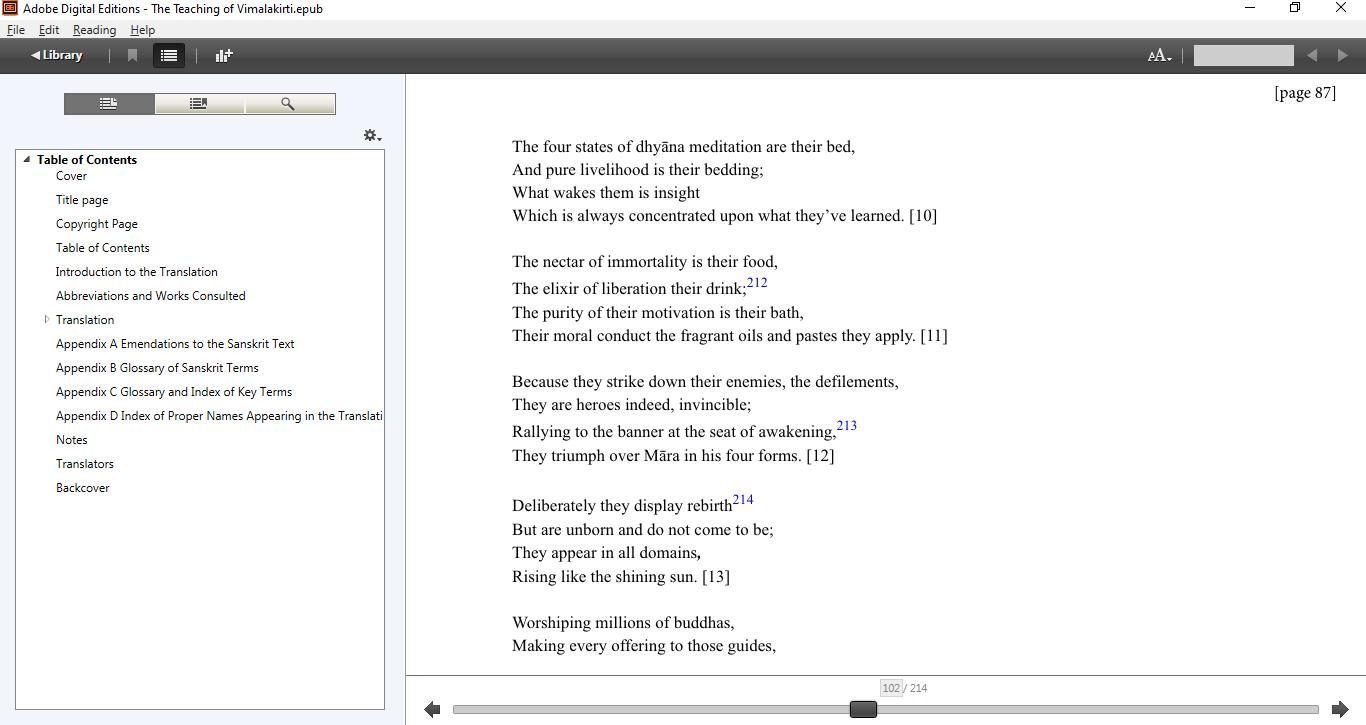1366x725 pixels.
Task: Open the Reading menu
Action: [94, 30]
